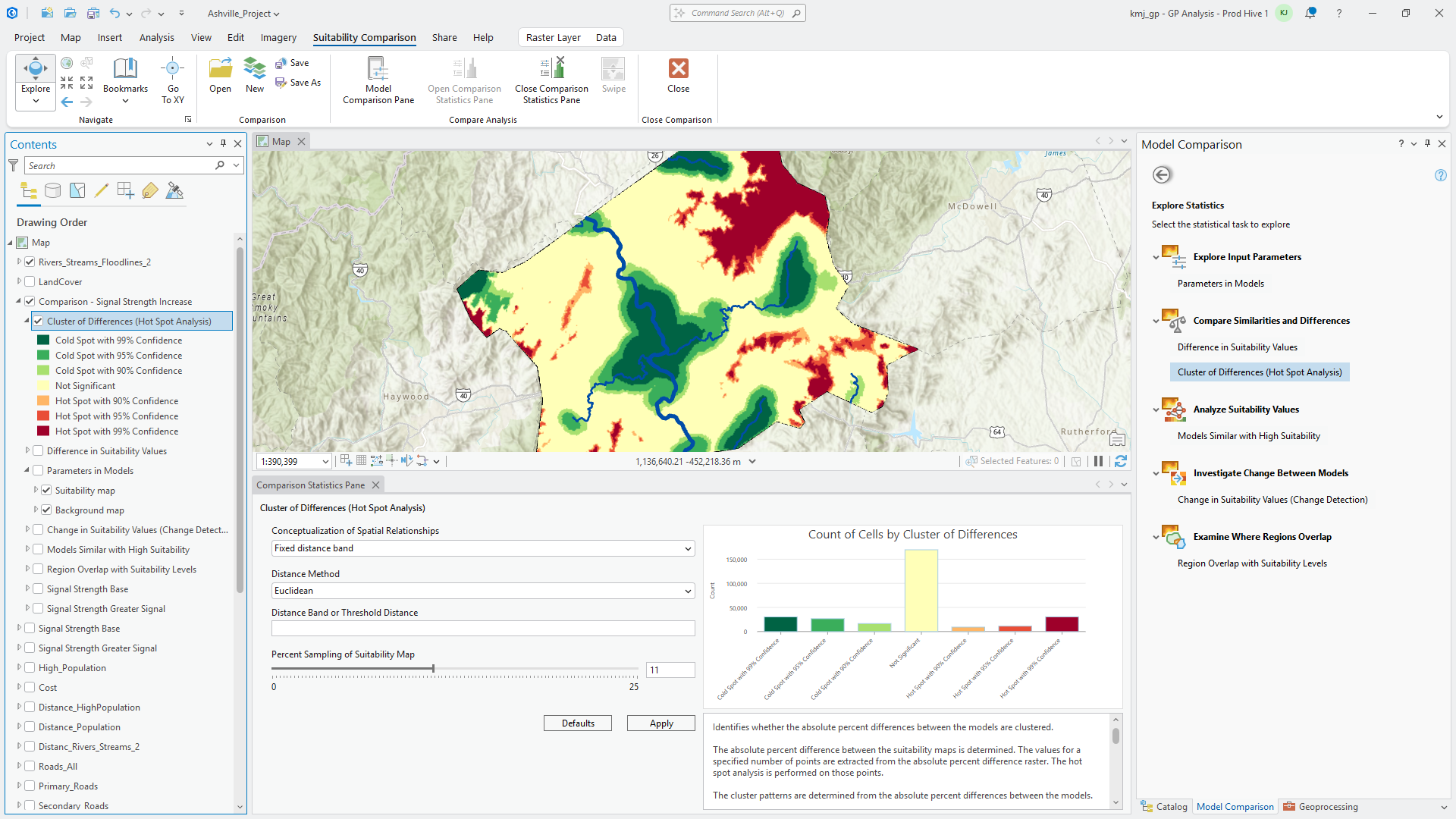
Task: Click the Defaults button
Action: point(577,723)
